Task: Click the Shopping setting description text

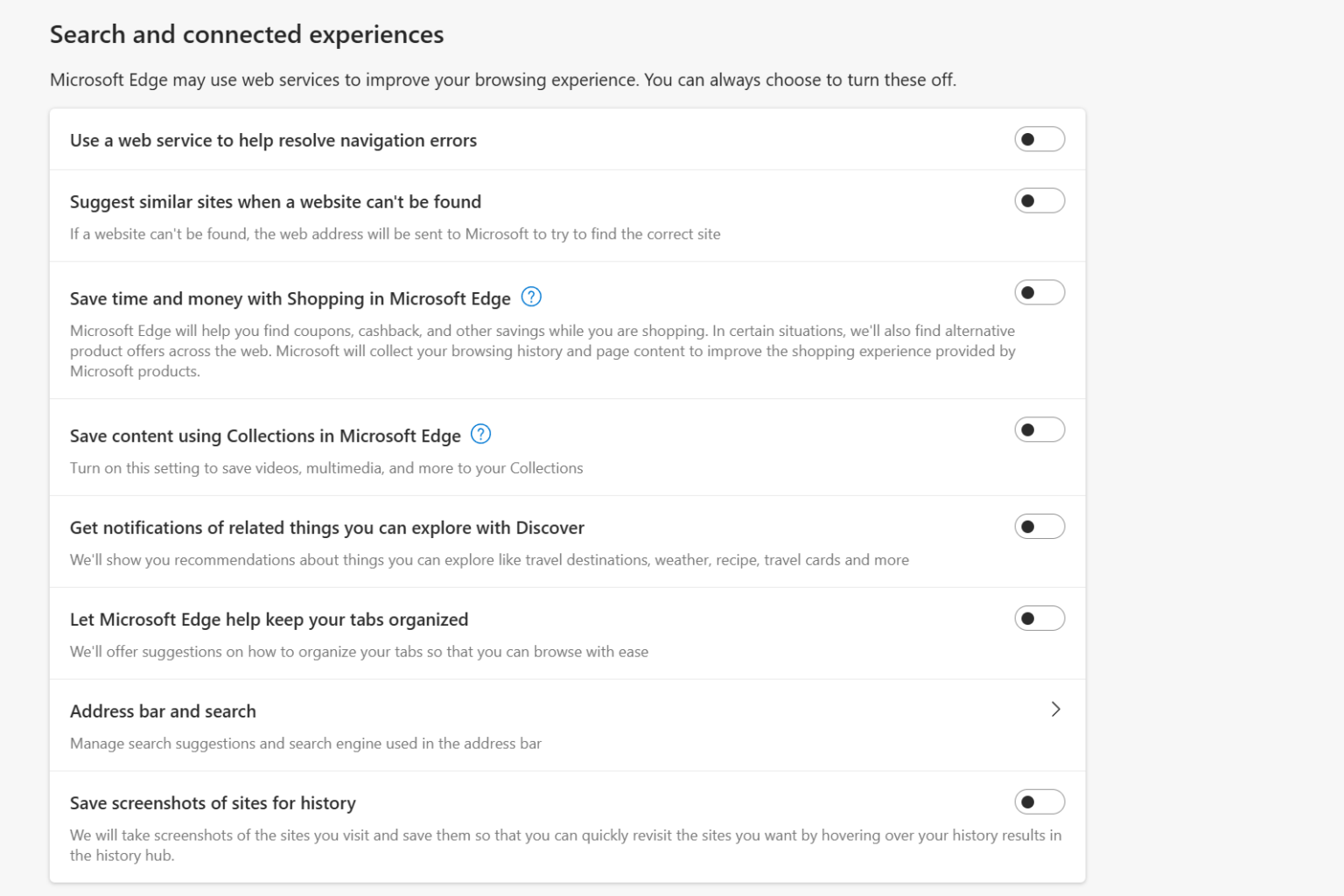Action: tap(542, 350)
